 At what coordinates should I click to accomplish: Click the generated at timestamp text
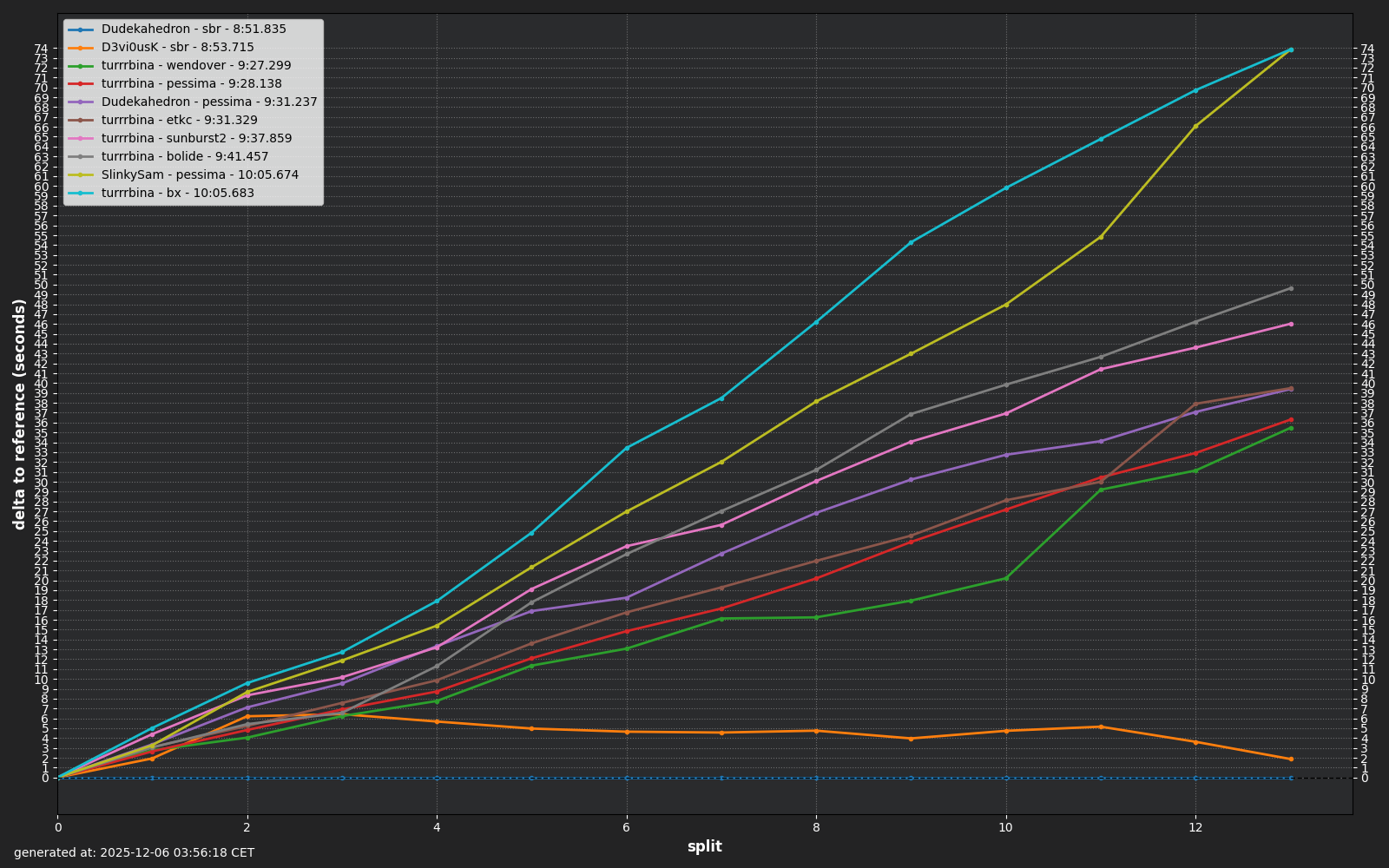[135, 852]
